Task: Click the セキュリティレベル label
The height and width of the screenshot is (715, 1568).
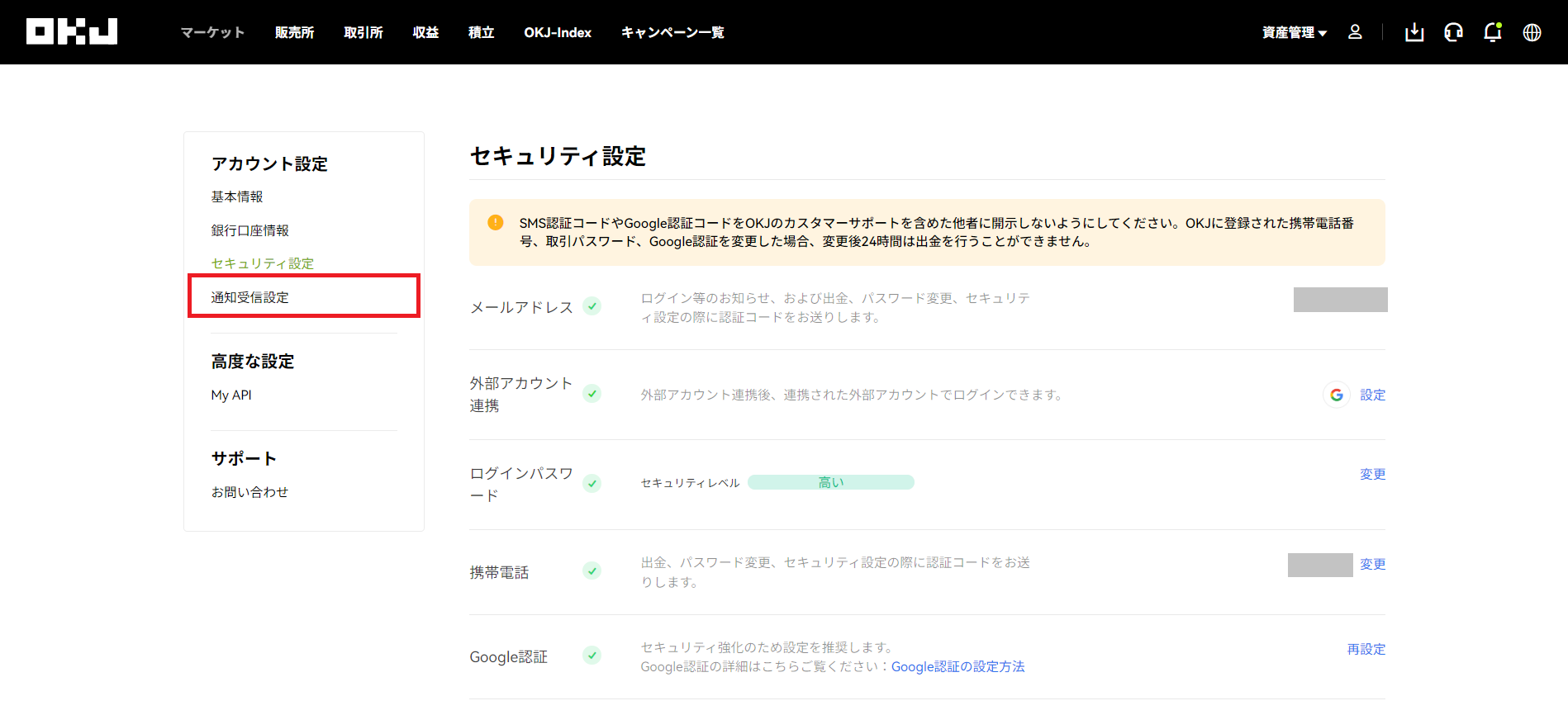Action: coord(691,483)
